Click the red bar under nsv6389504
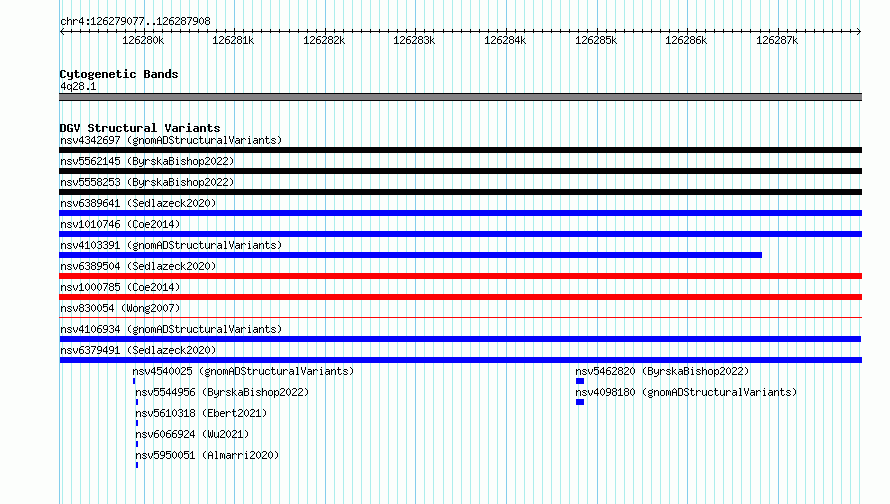This screenshot has height=504, width=890. click(x=460, y=276)
